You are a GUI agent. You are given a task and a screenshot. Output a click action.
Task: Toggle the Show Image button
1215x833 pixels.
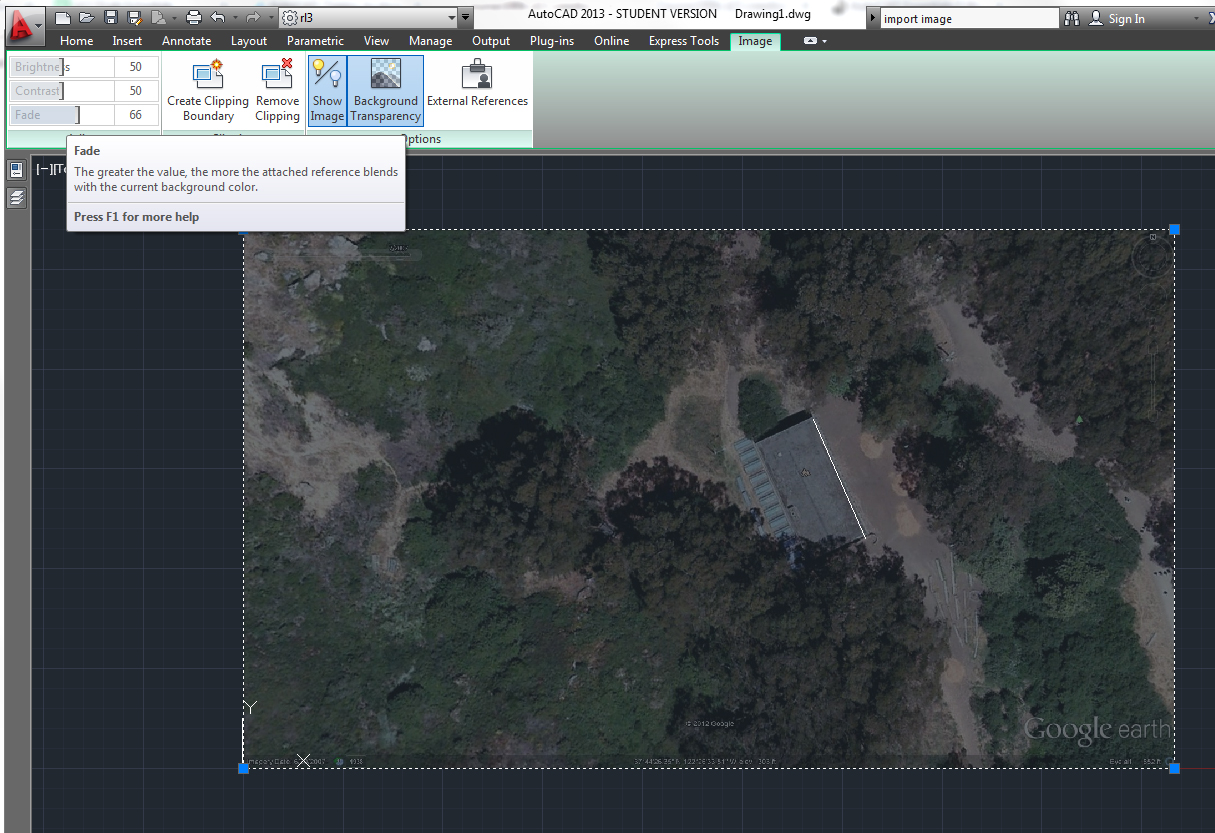(327, 90)
